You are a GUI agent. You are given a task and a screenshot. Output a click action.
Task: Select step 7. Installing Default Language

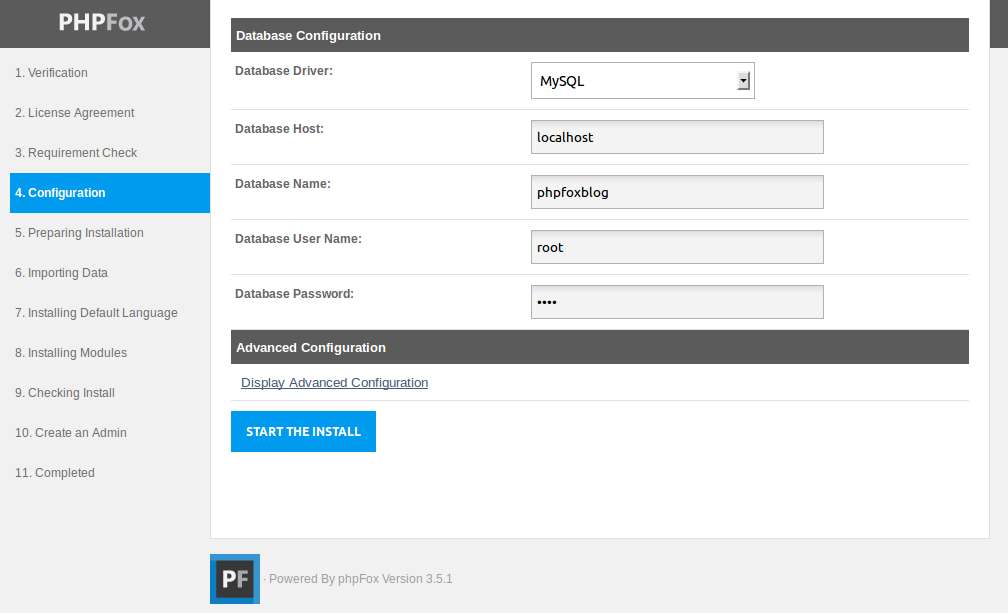pos(96,313)
